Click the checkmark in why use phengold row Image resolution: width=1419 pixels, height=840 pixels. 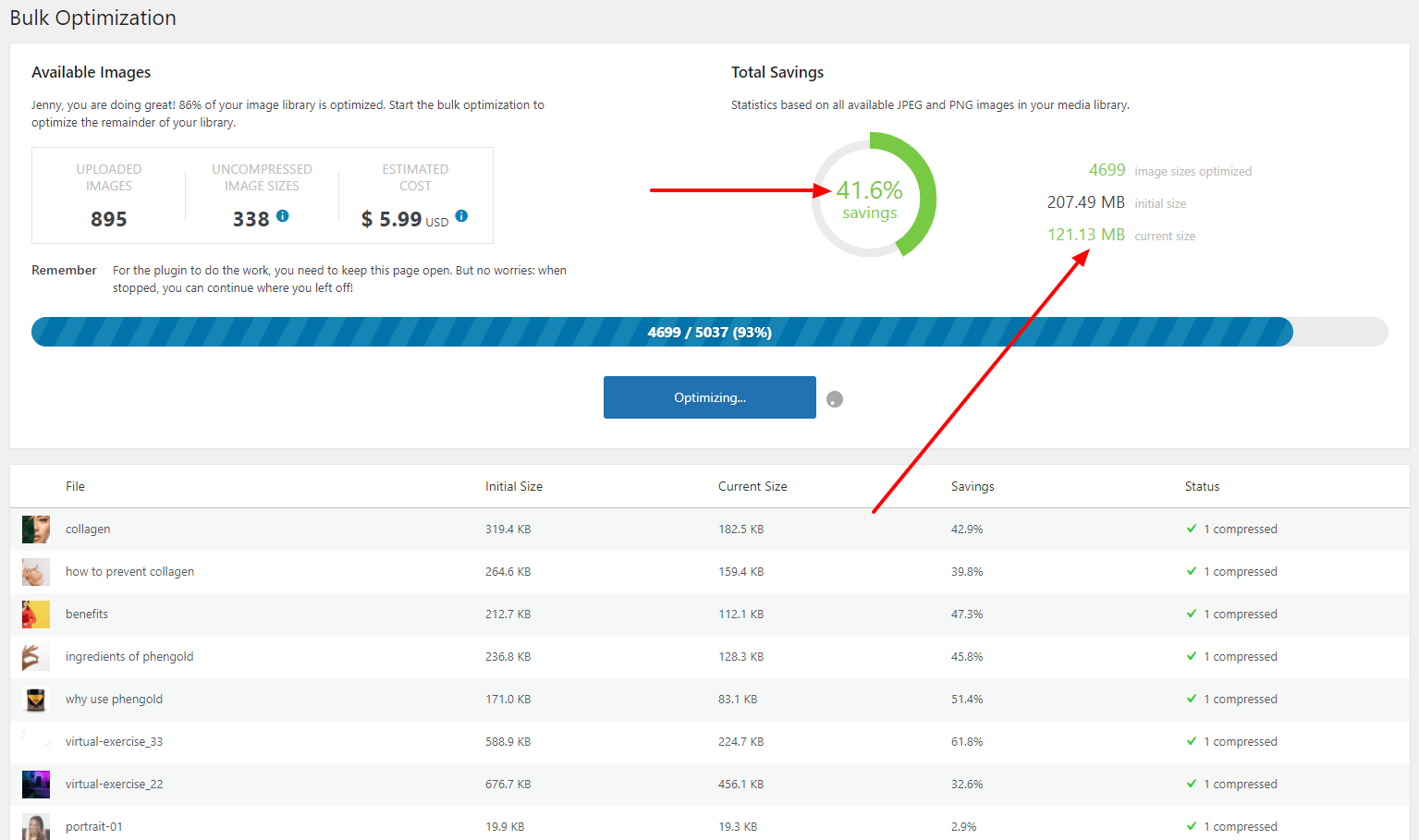click(x=1192, y=699)
